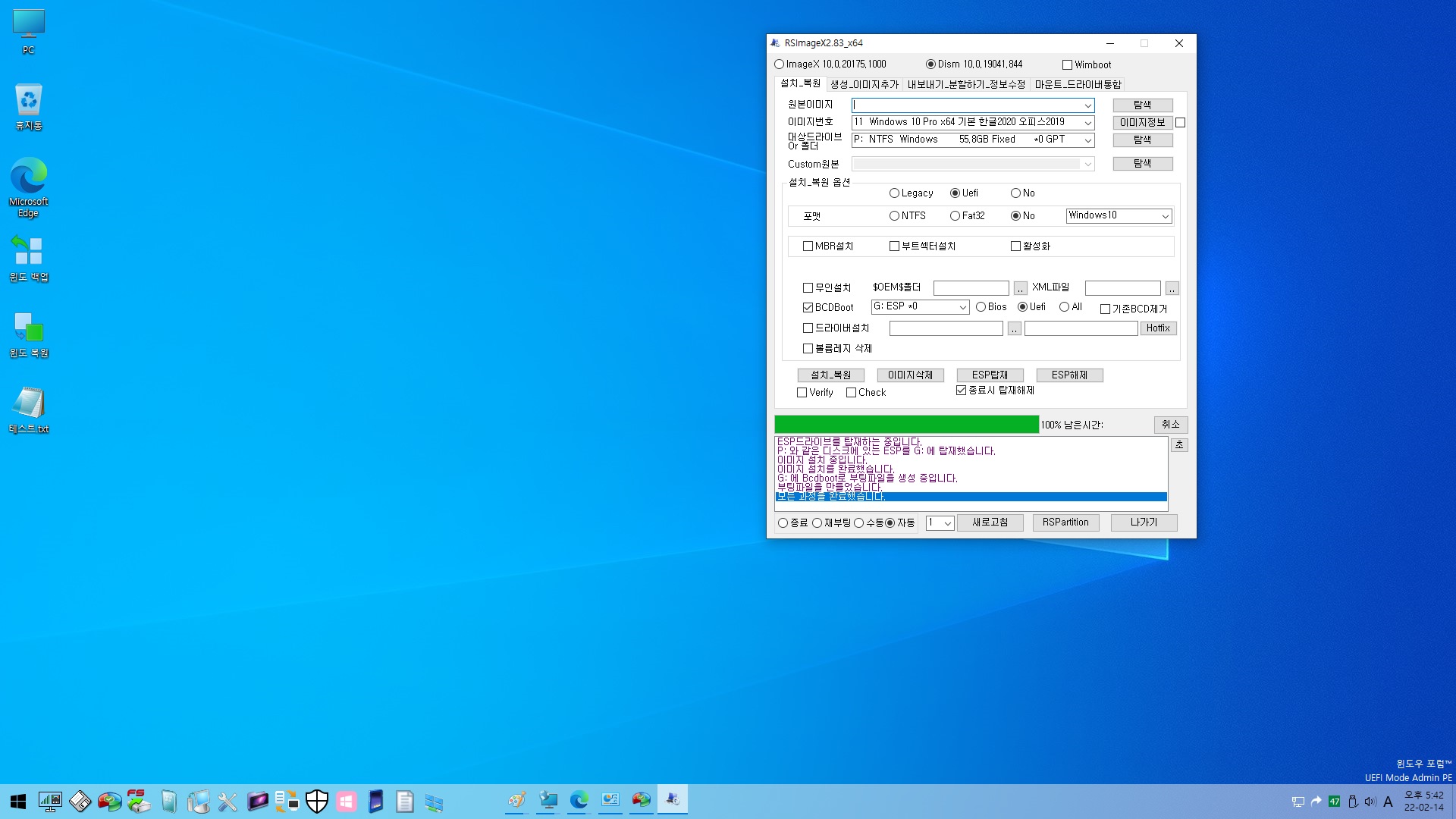Image resolution: width=1456 pixels, height=819 pixels.
Task: Click the white shield icon in the taskbar
Action: pos(317,802)
